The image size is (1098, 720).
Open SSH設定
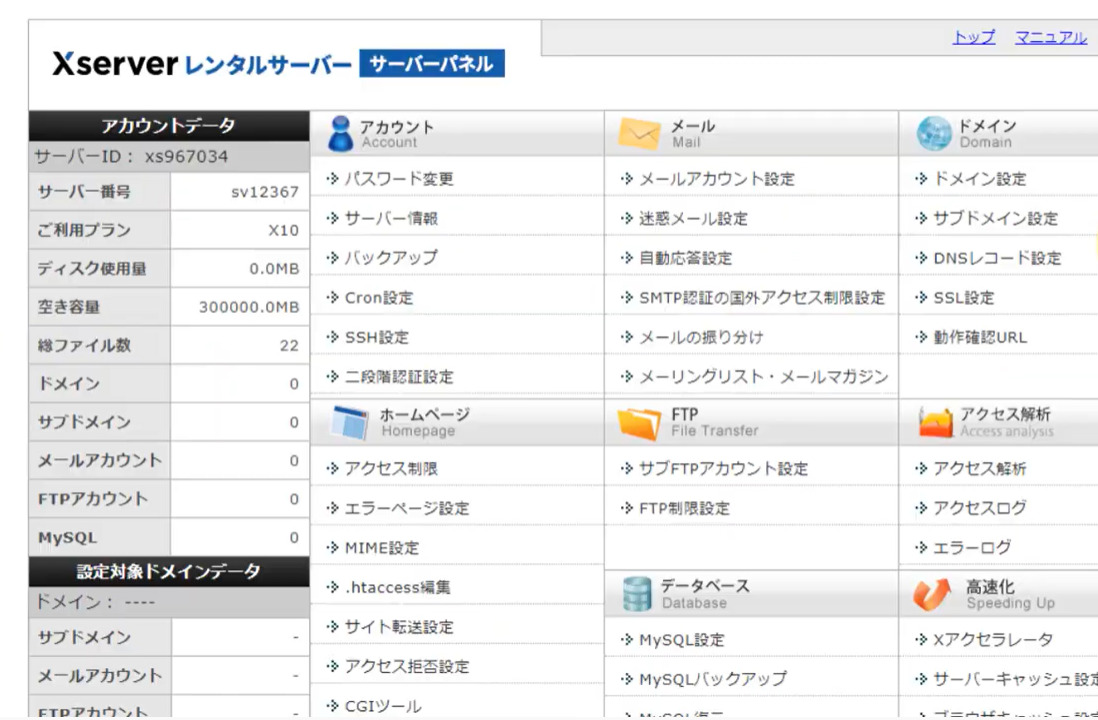pyautogui.click(x=377, y=337)
